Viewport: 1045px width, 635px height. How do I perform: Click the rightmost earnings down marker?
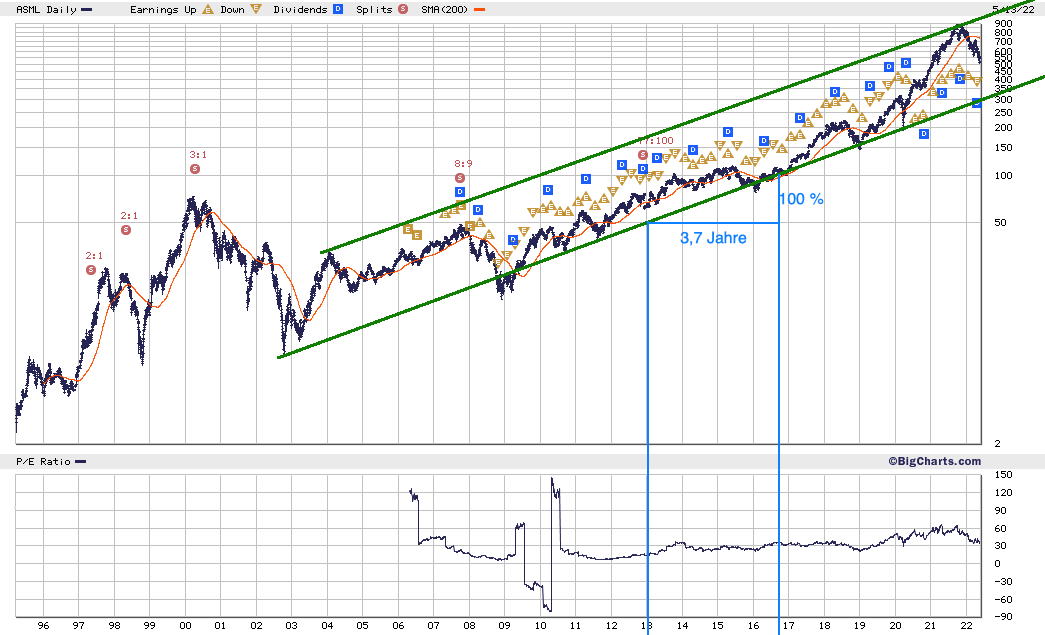[977, 81]
